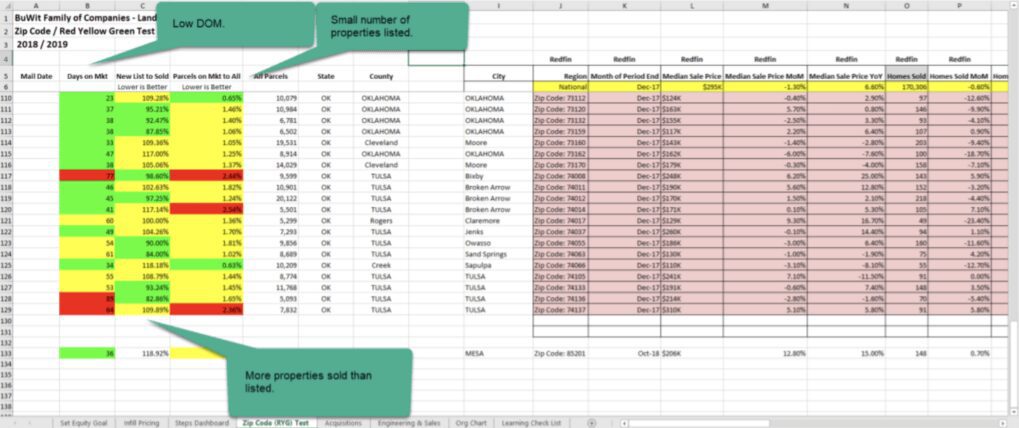Viewport: 1019px width, 428px height.
Task: Select column header B
Action: point(86,5)
